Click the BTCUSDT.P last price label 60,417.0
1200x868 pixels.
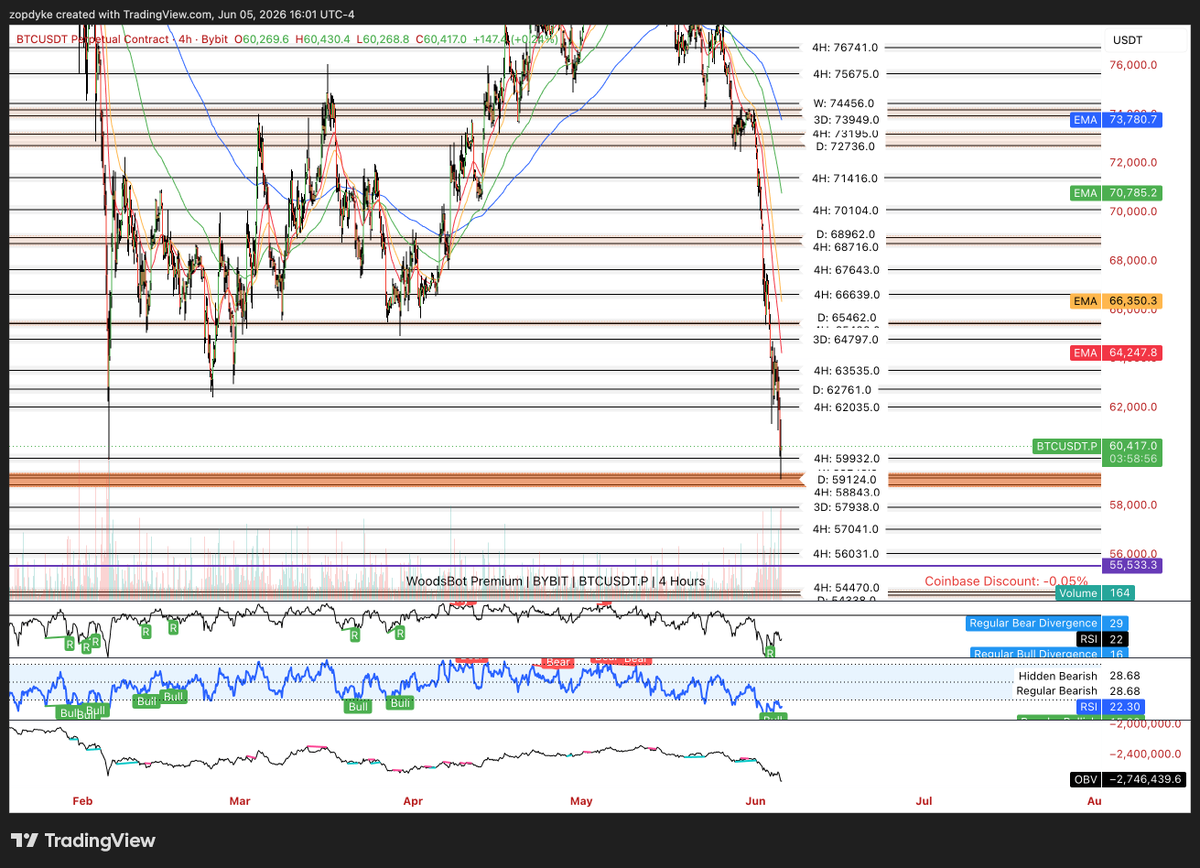(x=1098, y=445)
